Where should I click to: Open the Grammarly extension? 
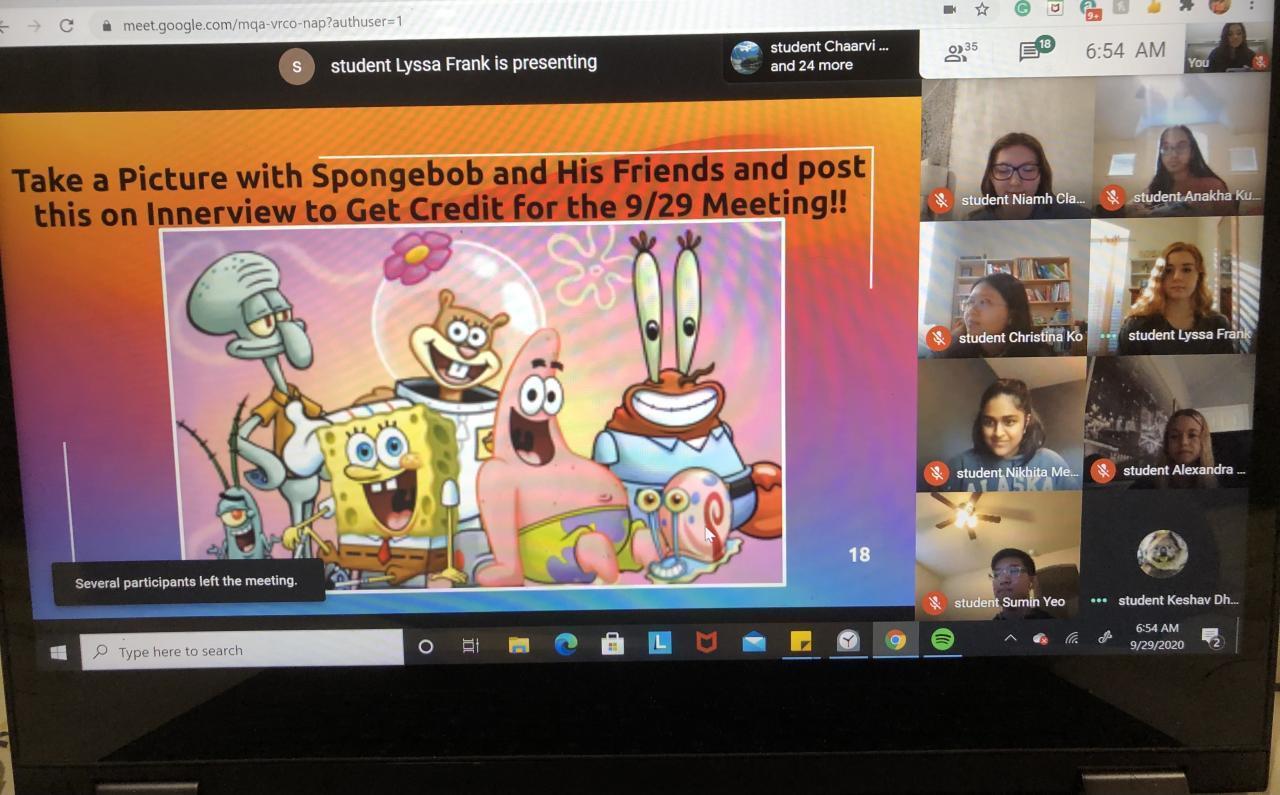coord(1022,8)
